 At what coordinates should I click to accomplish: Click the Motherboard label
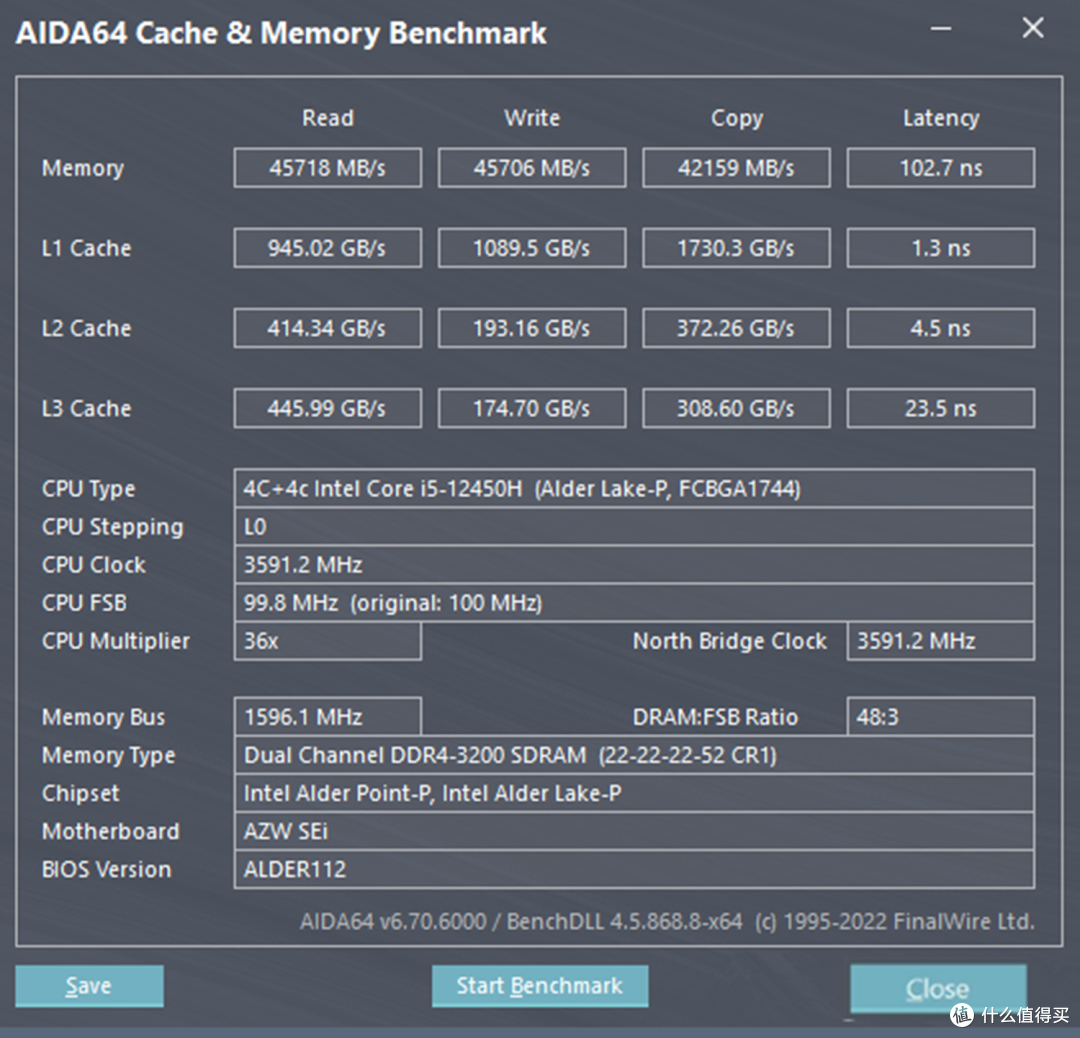click(x=110, y=831)
